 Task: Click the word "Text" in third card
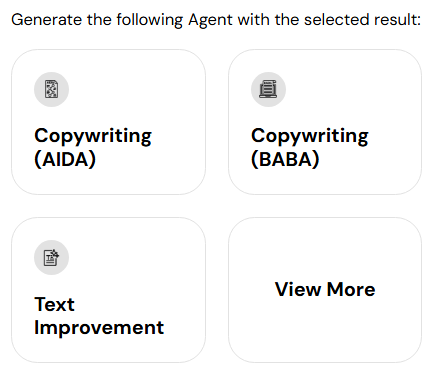pos(54,304)
